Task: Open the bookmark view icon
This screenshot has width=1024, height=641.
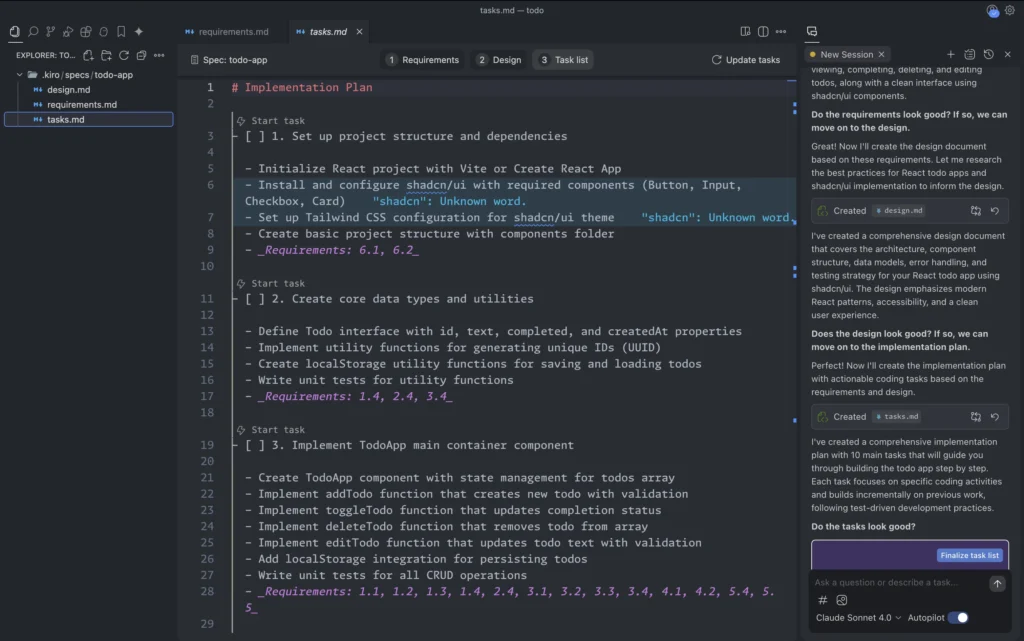Action: click(x=121, y=31)
